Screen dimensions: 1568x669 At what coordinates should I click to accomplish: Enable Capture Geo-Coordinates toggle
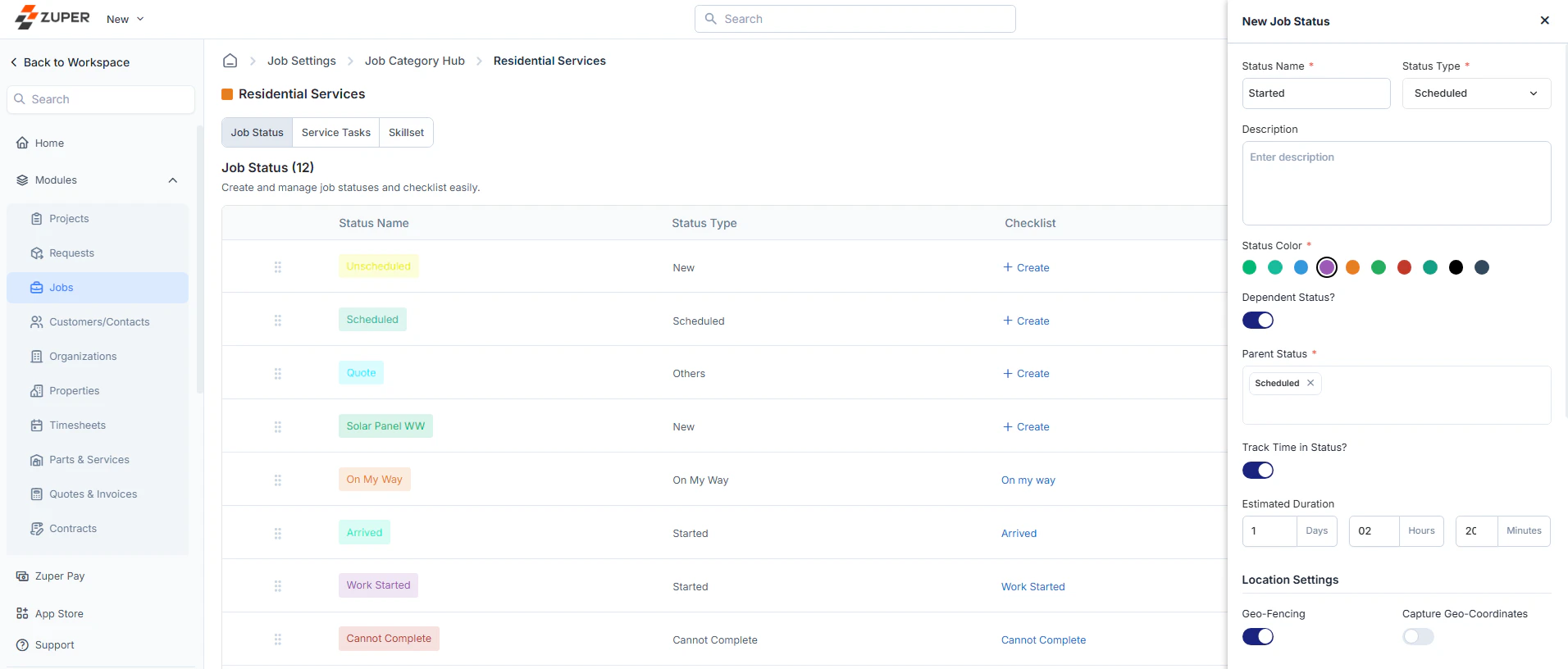1418,637
